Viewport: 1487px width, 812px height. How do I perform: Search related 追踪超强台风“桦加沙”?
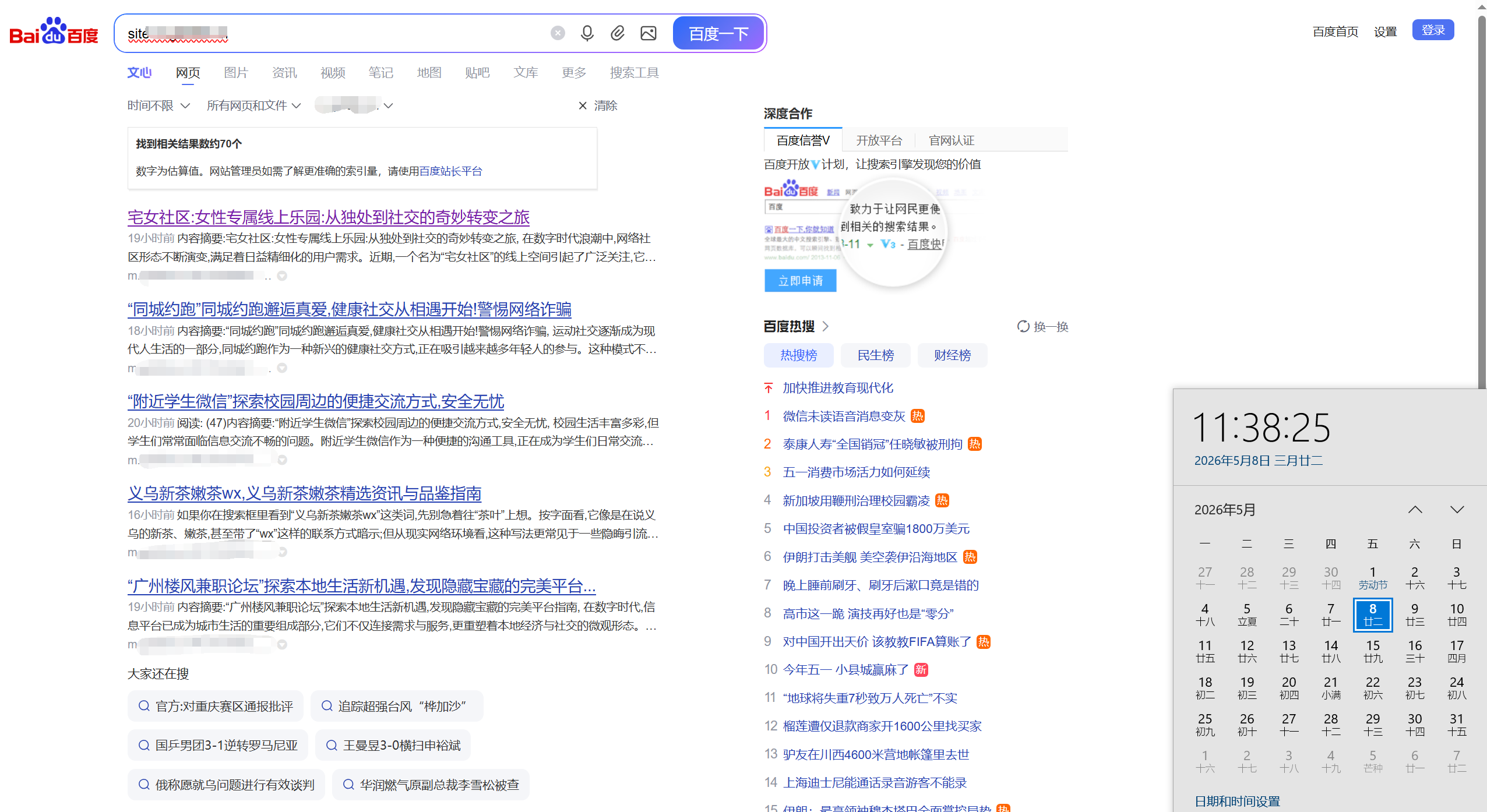(397, 706)
